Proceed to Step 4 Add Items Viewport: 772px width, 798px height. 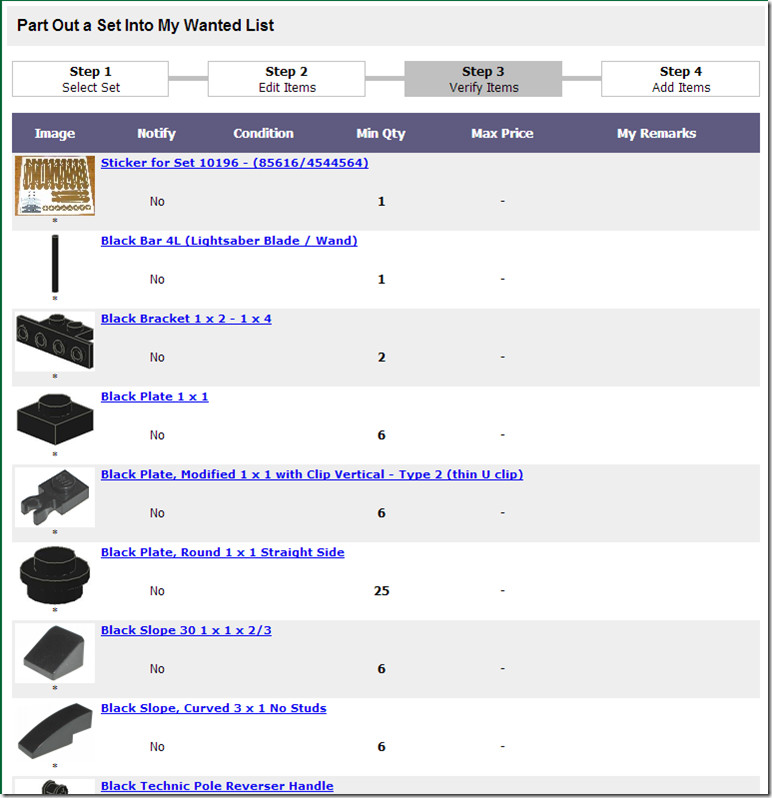tap(680, 79)
